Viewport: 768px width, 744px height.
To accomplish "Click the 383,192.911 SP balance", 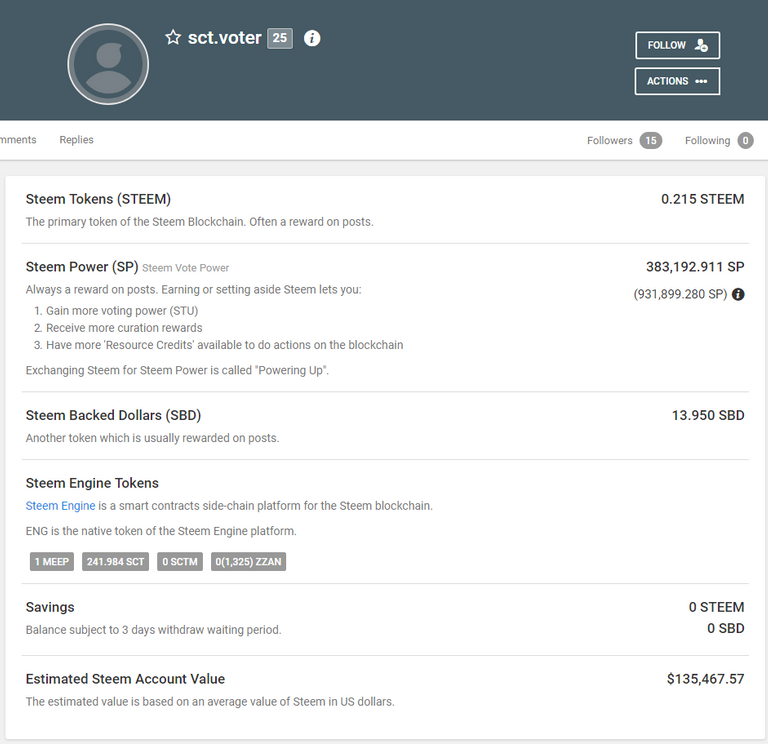I will click(x=695, y=267).
